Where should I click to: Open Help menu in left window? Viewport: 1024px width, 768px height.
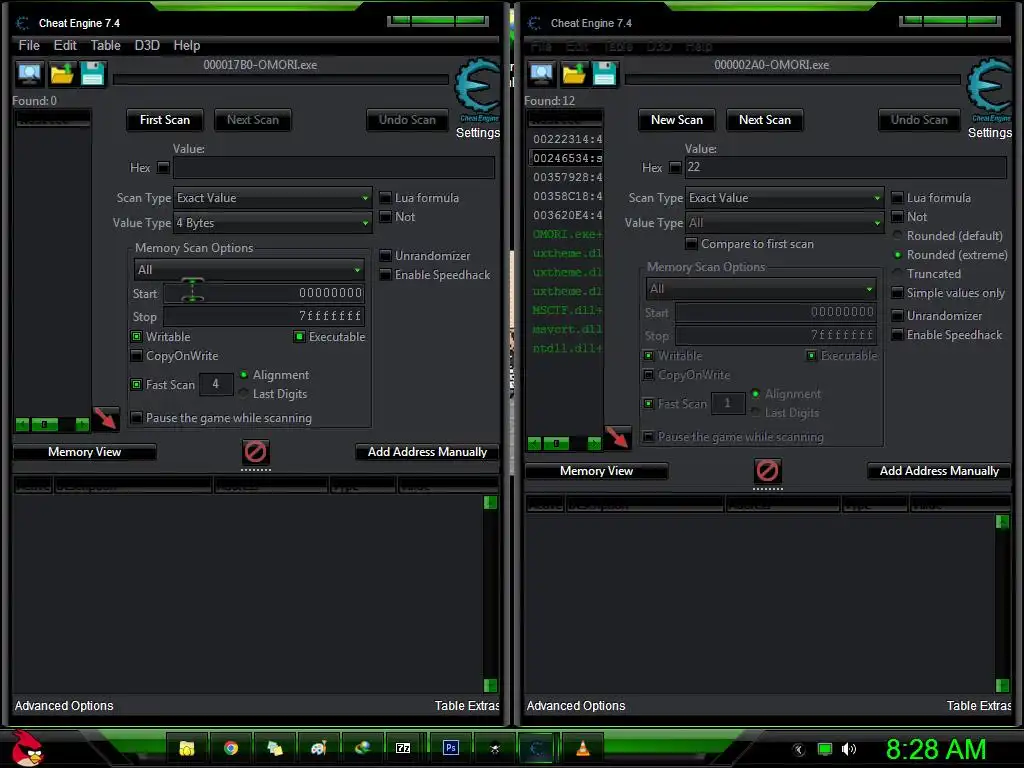(x=187, y=45)
